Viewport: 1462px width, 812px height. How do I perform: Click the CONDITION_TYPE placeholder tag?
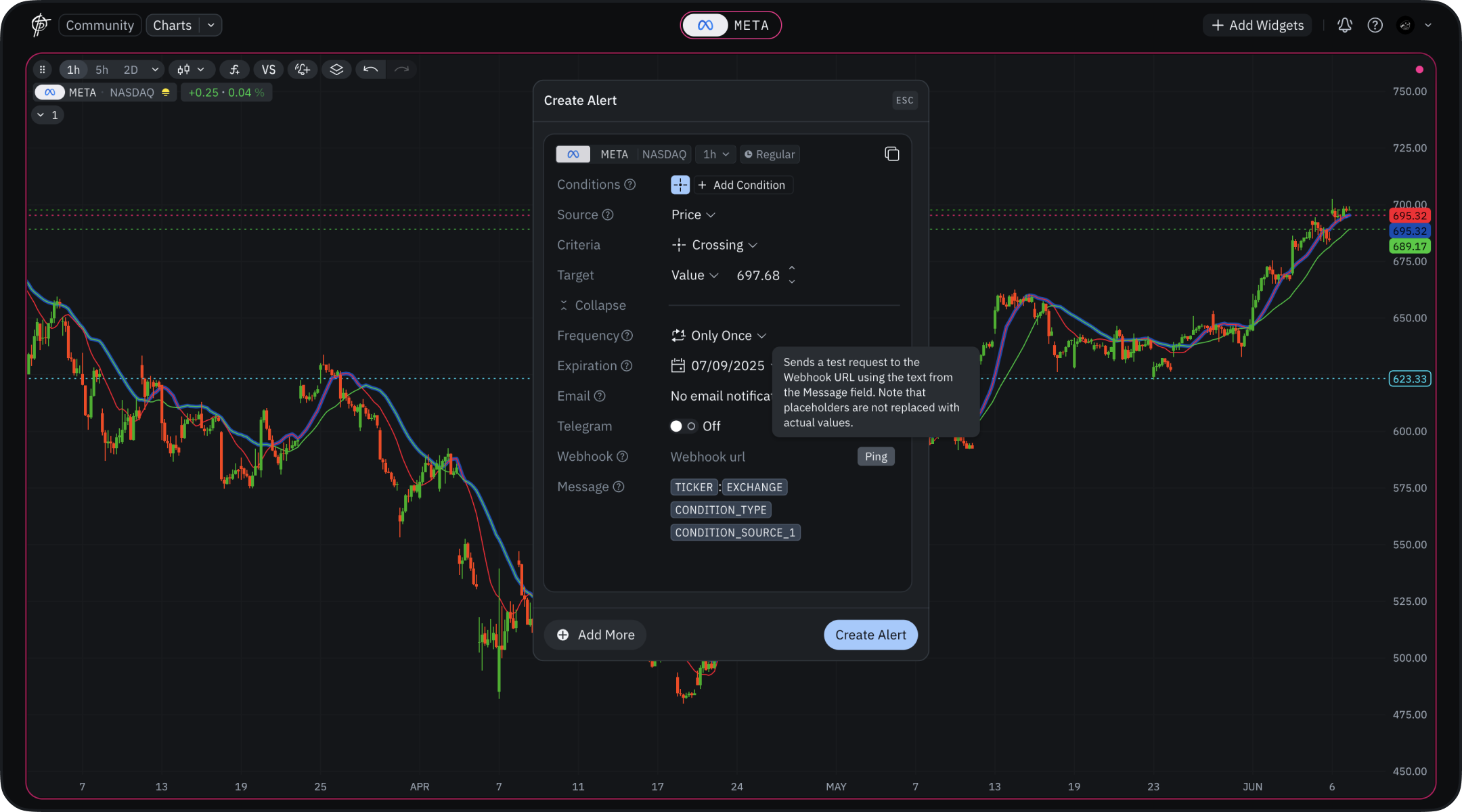pyautogui.click(x=721, y=510)
